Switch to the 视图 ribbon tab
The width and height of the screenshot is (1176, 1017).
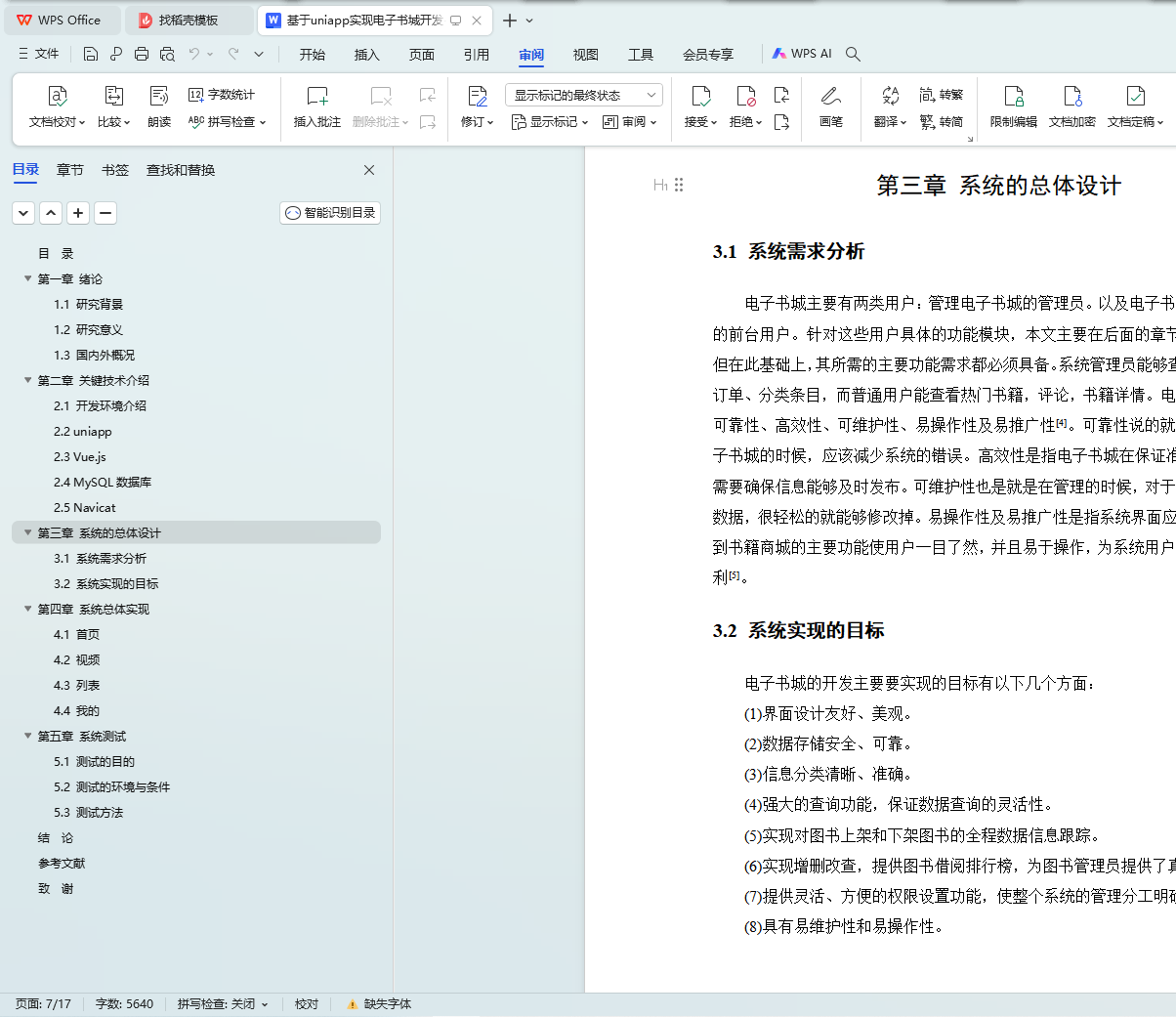(x=585, y=55)
